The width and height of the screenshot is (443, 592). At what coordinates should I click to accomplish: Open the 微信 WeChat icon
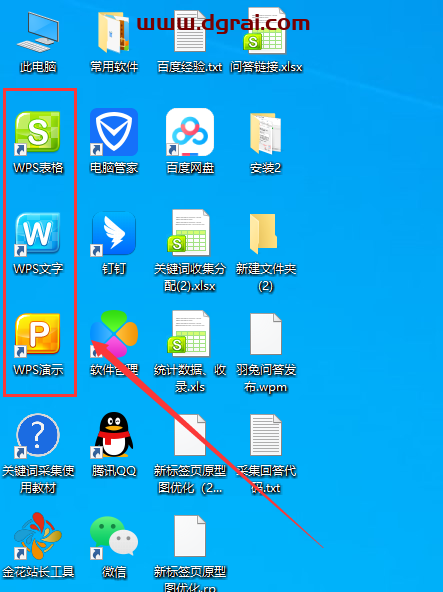coord(114,537)
